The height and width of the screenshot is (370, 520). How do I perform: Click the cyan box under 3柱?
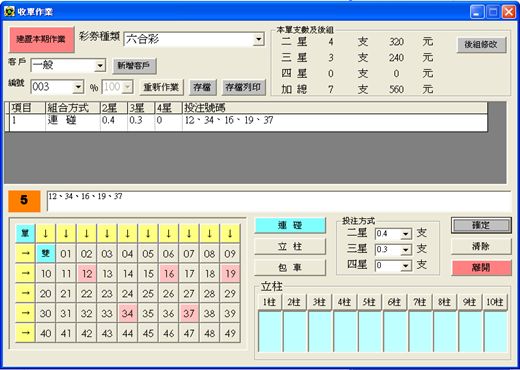(320, 332)
